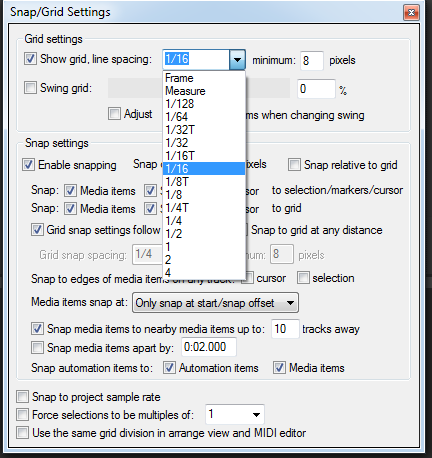The height and width of the screenshot is (458, 432).
Task: Select Measure in the spacing list
Action: [204, 91]
